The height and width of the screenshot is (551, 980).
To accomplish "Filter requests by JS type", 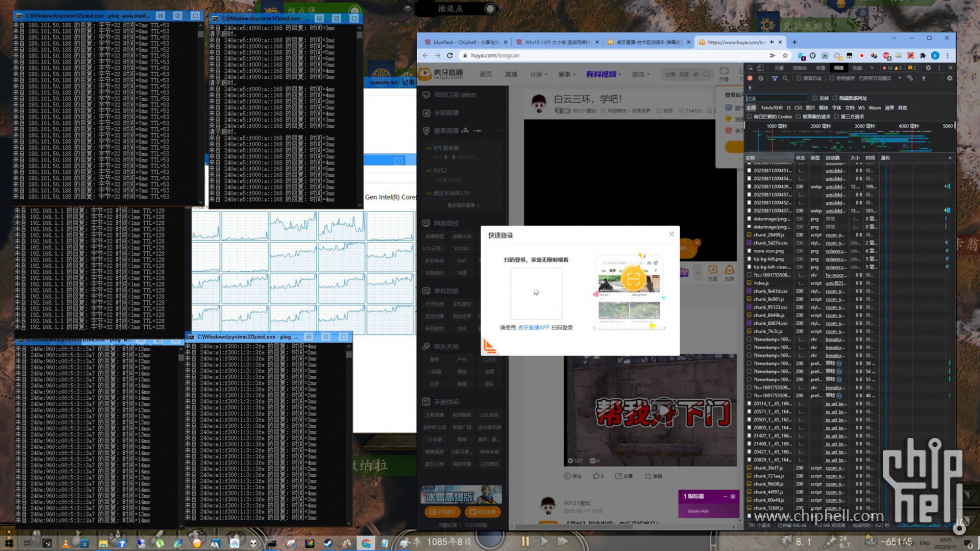I will coord(789,108).
